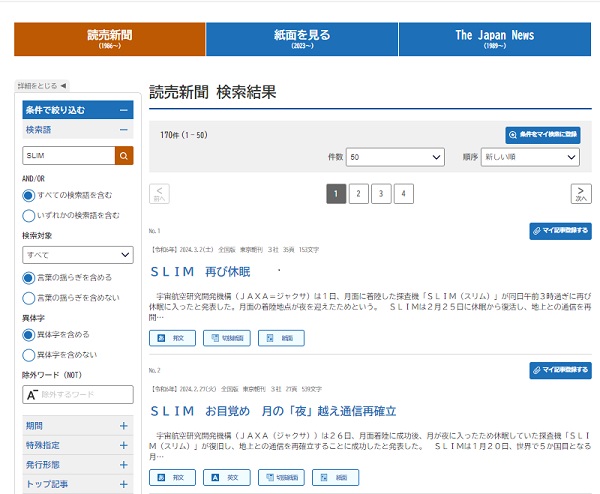Viewport: 600px width, 494px height.
Task: Expand the 発行形態 filter section
Action: pos(124,464)
